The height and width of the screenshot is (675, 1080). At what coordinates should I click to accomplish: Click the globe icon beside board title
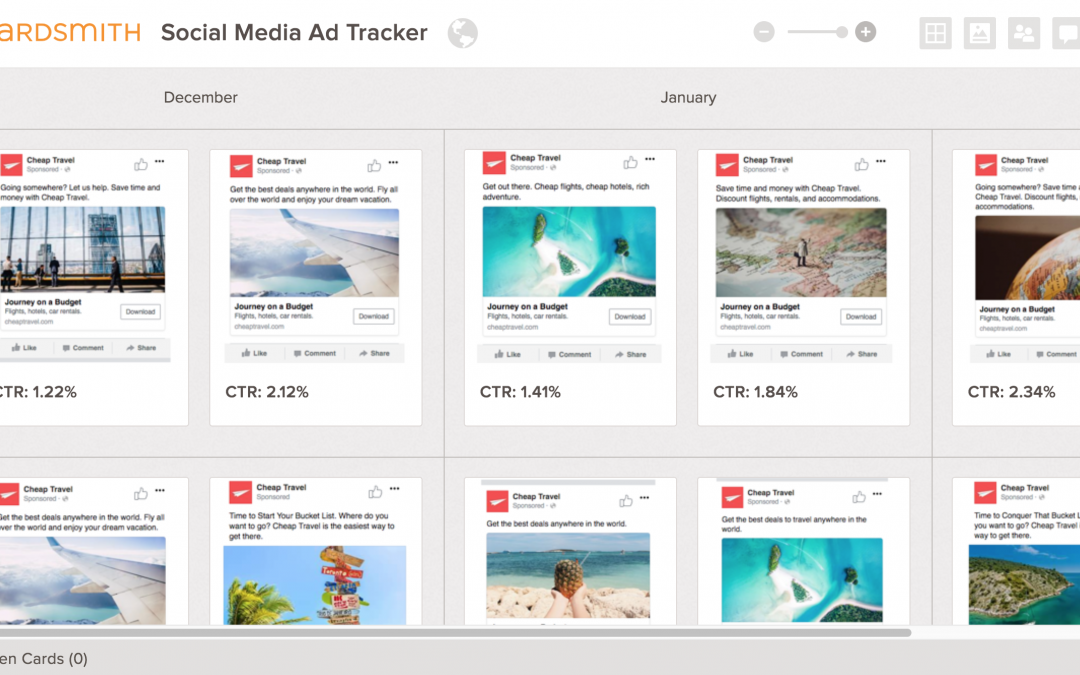tap(462, 32)
